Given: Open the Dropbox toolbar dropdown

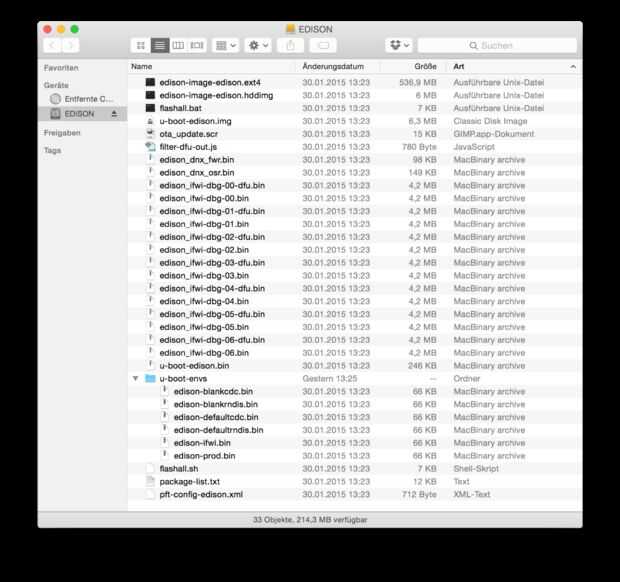Looking at the screenshot, I should (x=399, y=45).
